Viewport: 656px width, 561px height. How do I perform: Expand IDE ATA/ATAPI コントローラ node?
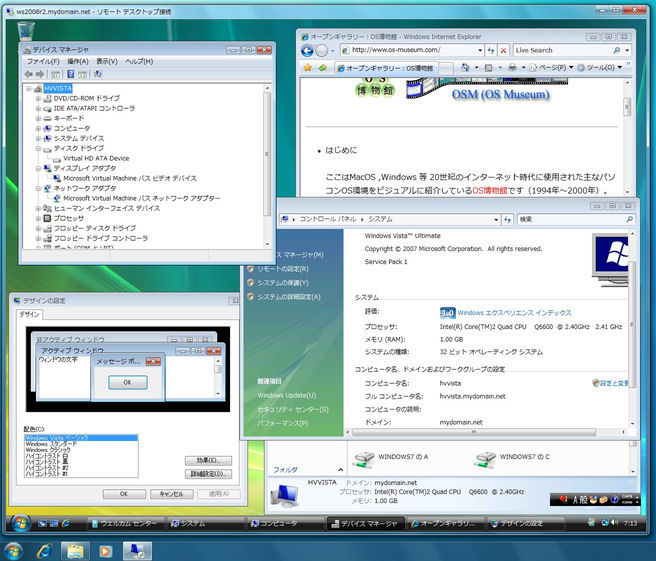pos(38,109)
